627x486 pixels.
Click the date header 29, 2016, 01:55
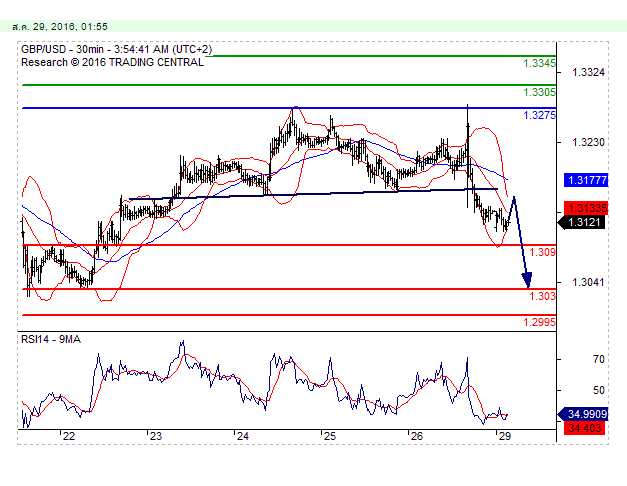coord(60,26)
